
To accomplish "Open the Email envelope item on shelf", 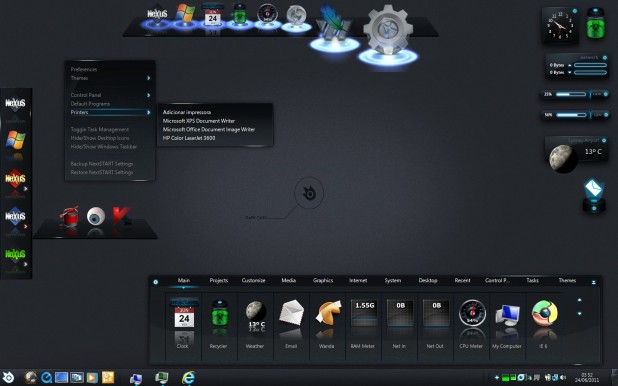I will pos(292,313).
